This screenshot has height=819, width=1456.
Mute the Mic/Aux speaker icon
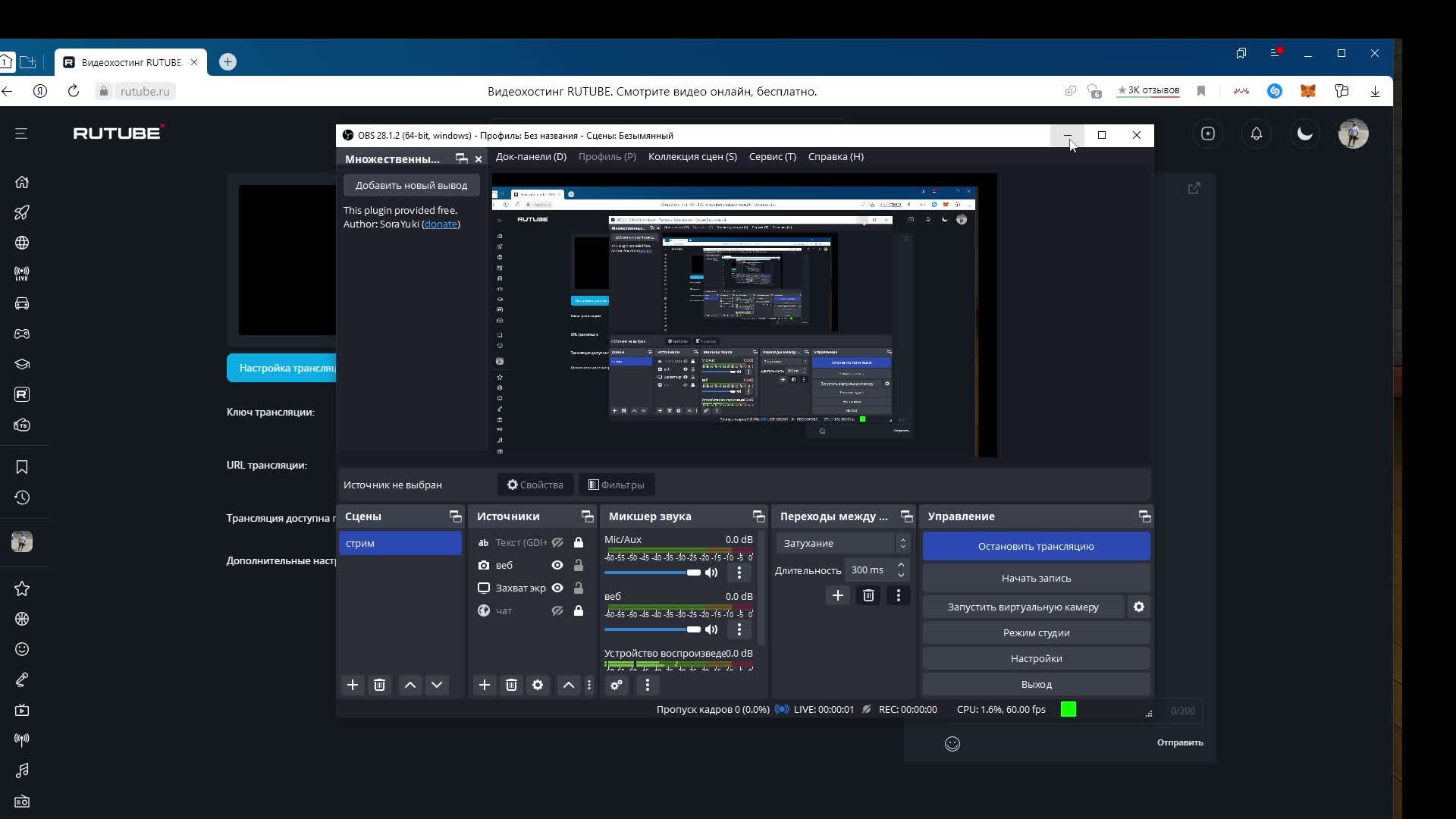click(711, 573)
